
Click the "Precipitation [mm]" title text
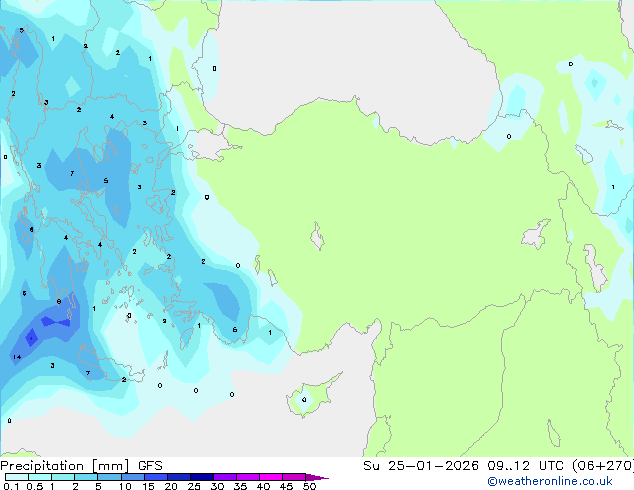(x=64, y=466)
